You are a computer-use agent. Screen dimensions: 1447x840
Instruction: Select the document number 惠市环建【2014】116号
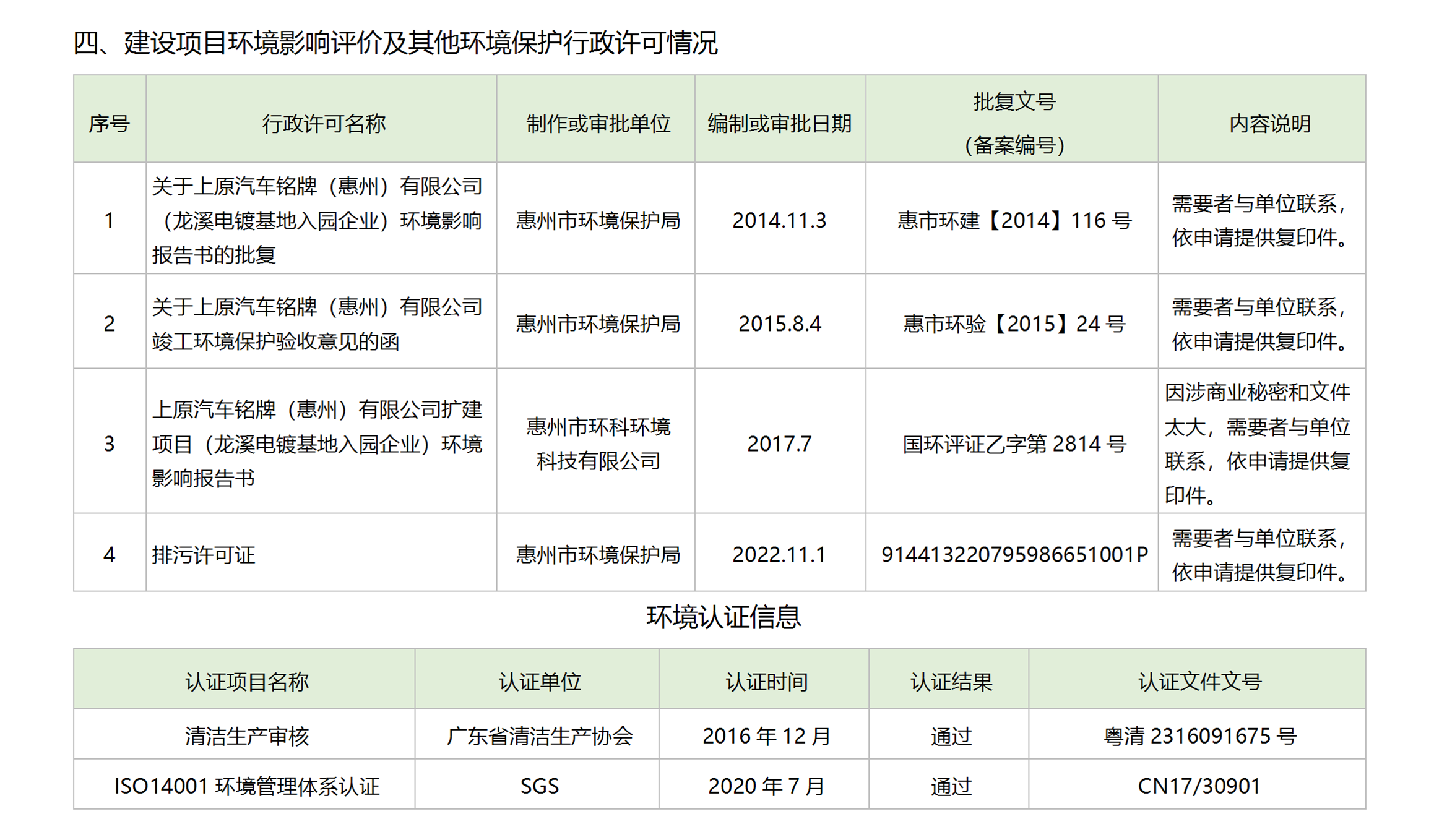click(x=1014, y=220)
